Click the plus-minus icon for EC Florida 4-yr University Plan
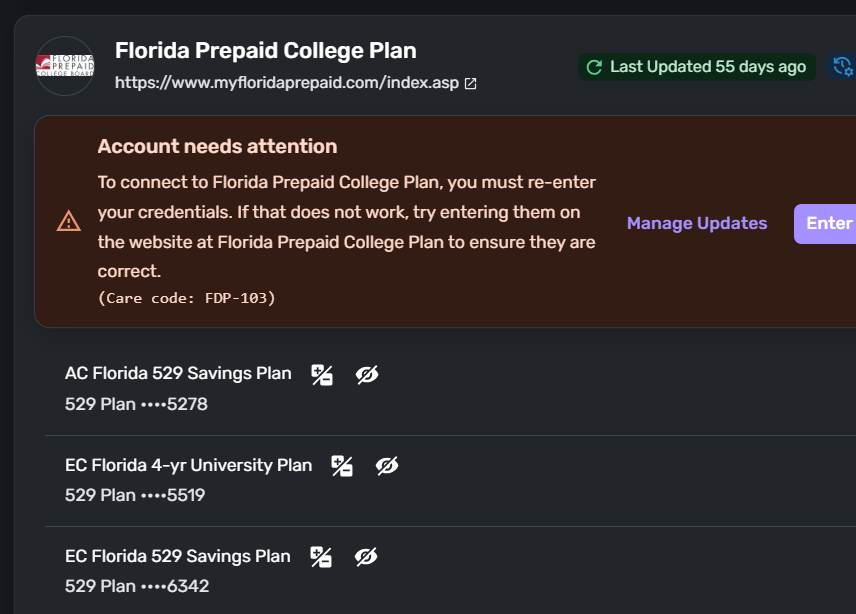Image resolution: width=856 pixels, height=614 pixels. point(342,466)
